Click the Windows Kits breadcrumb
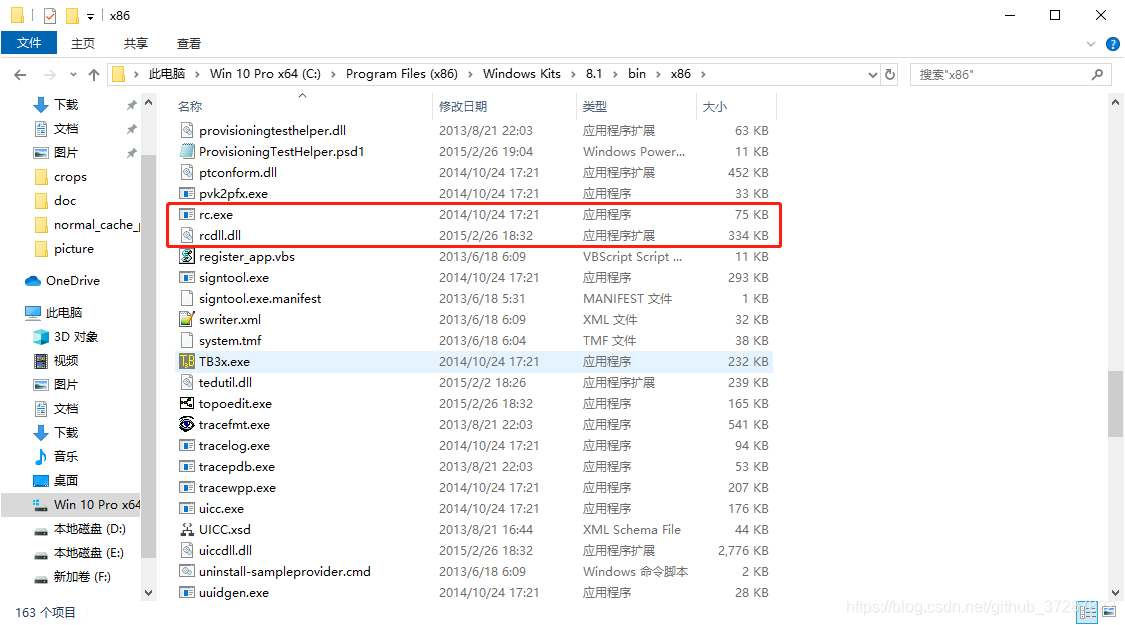Image resolution: width=1125 pixels, height=625 pixels. pyautogui.click(x=522, y=74)
